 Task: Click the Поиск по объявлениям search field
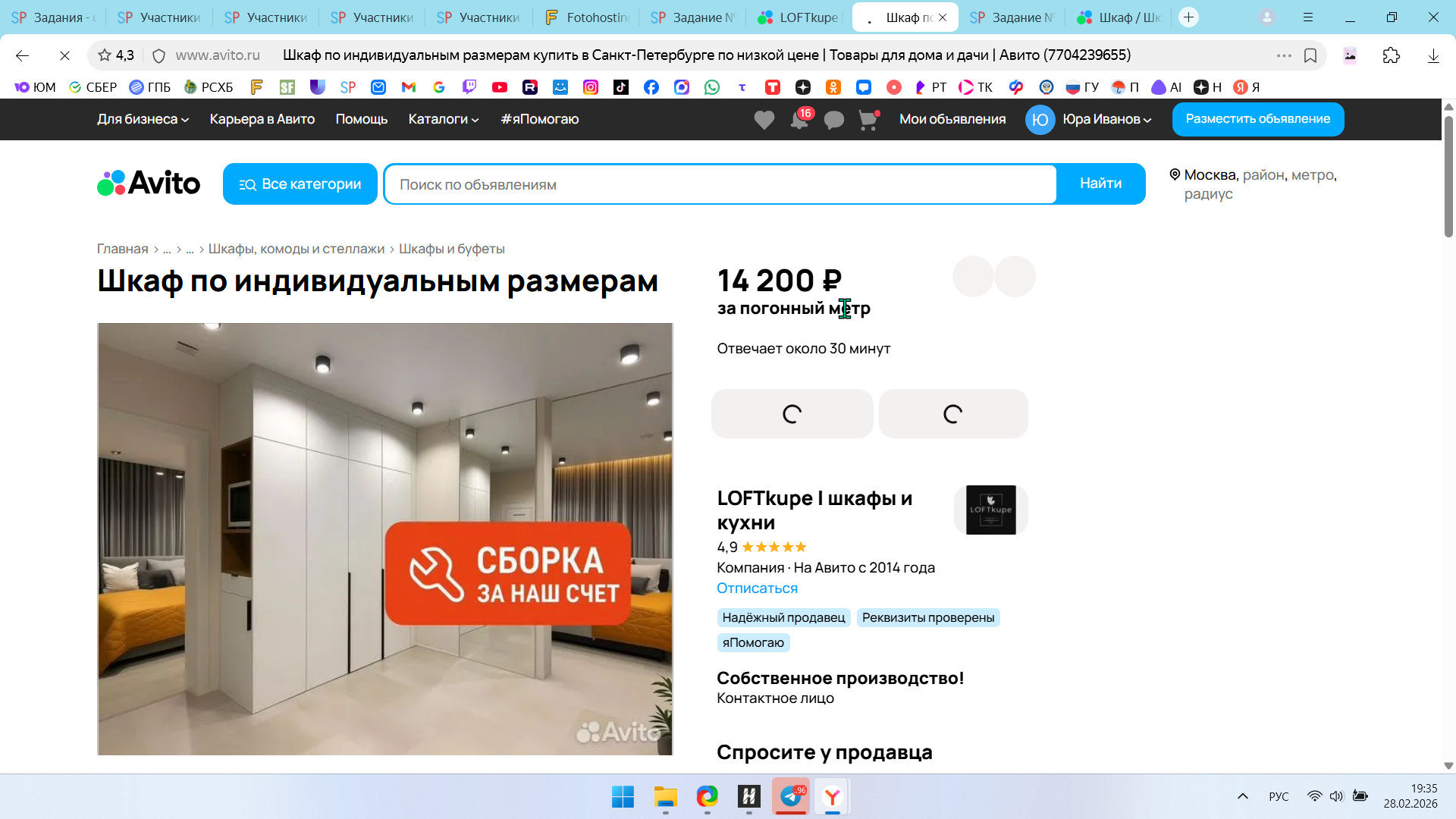719,184
